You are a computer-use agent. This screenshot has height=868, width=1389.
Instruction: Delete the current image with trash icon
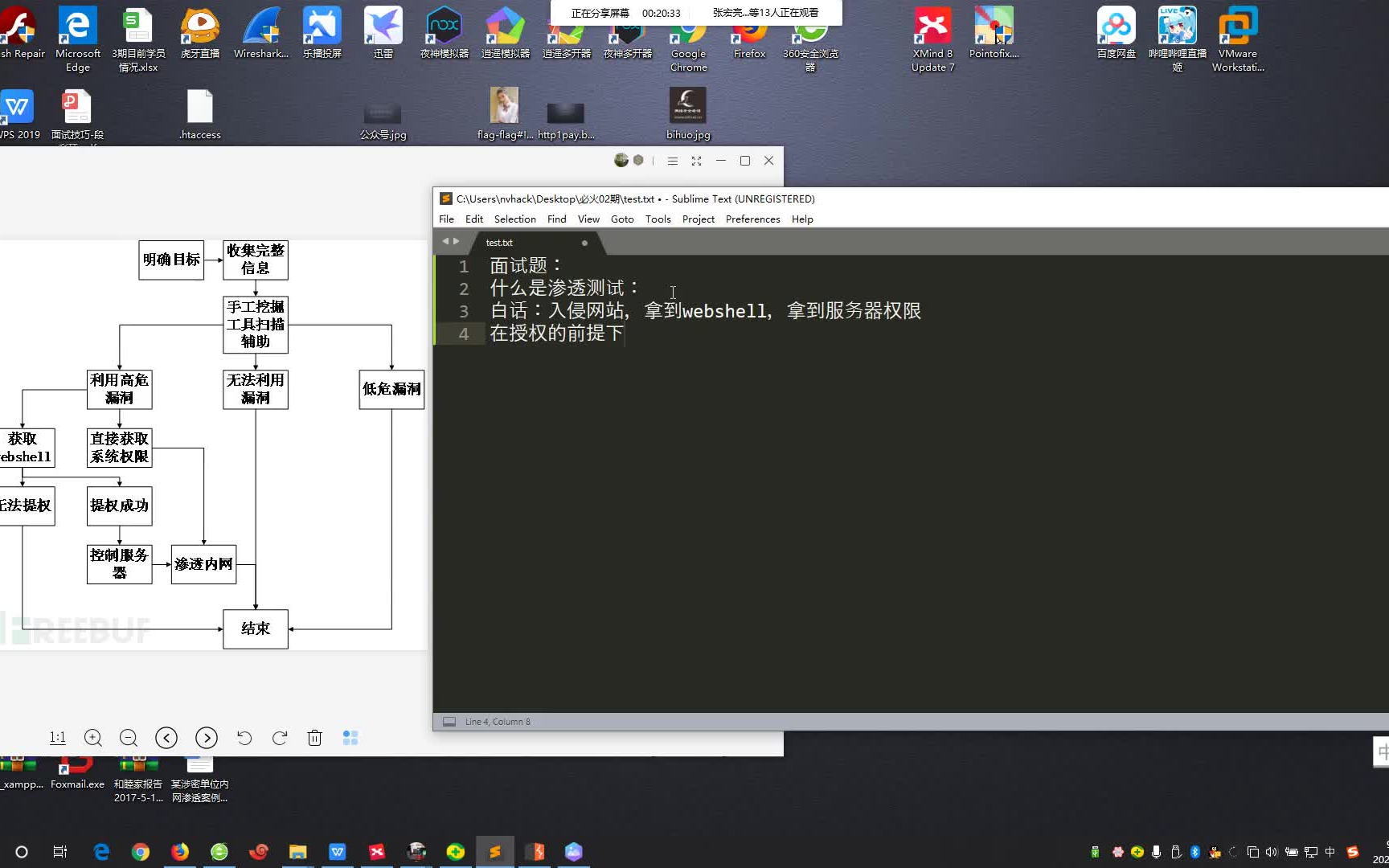[x=314, y=738]
